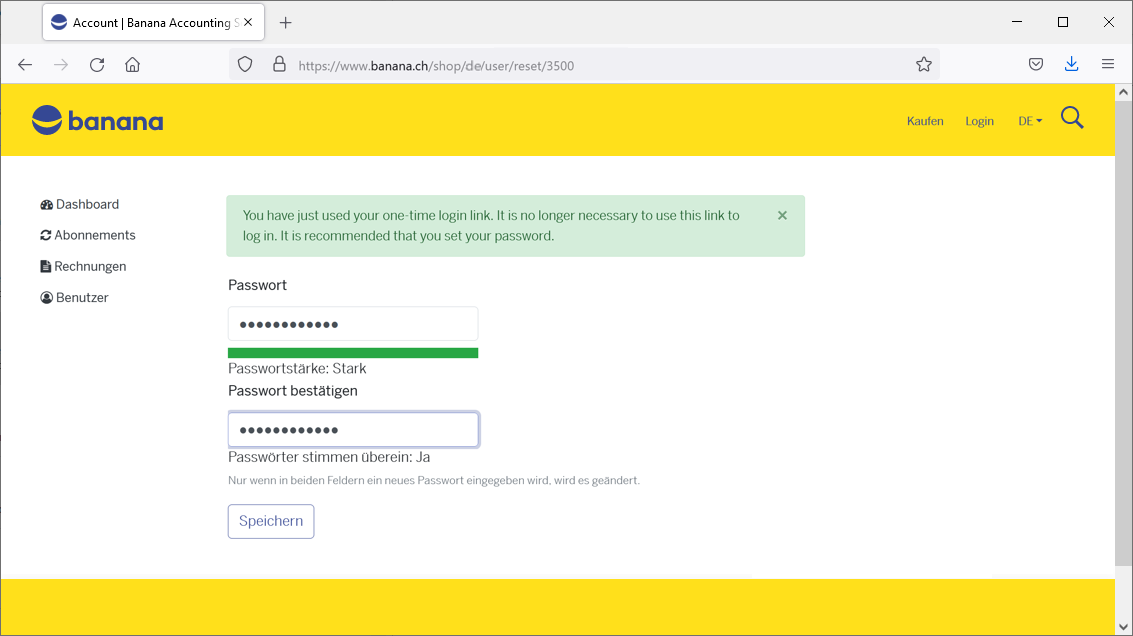
Task: Show site security lock info
Action: [279, 65]
